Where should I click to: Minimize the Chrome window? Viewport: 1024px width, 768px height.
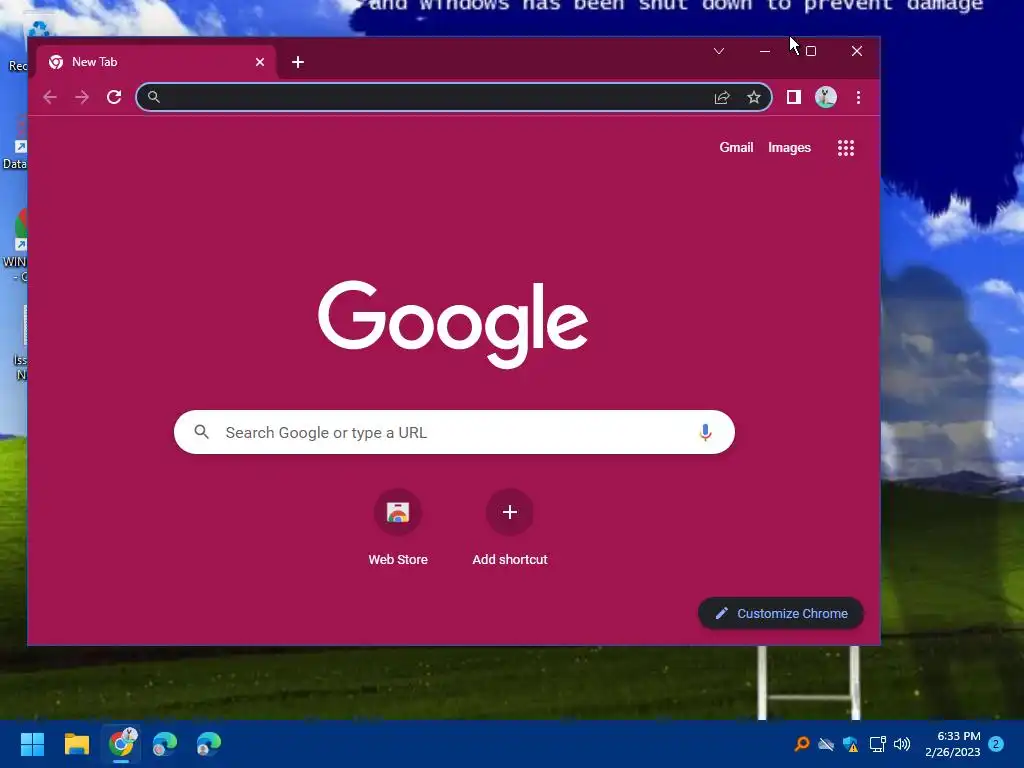click(x=765, y=51)
